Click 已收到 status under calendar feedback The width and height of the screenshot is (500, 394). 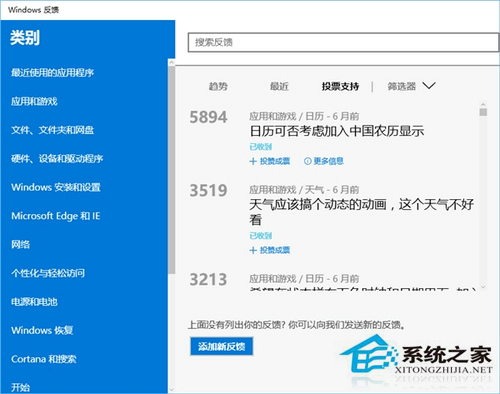(x=261, y=147)
